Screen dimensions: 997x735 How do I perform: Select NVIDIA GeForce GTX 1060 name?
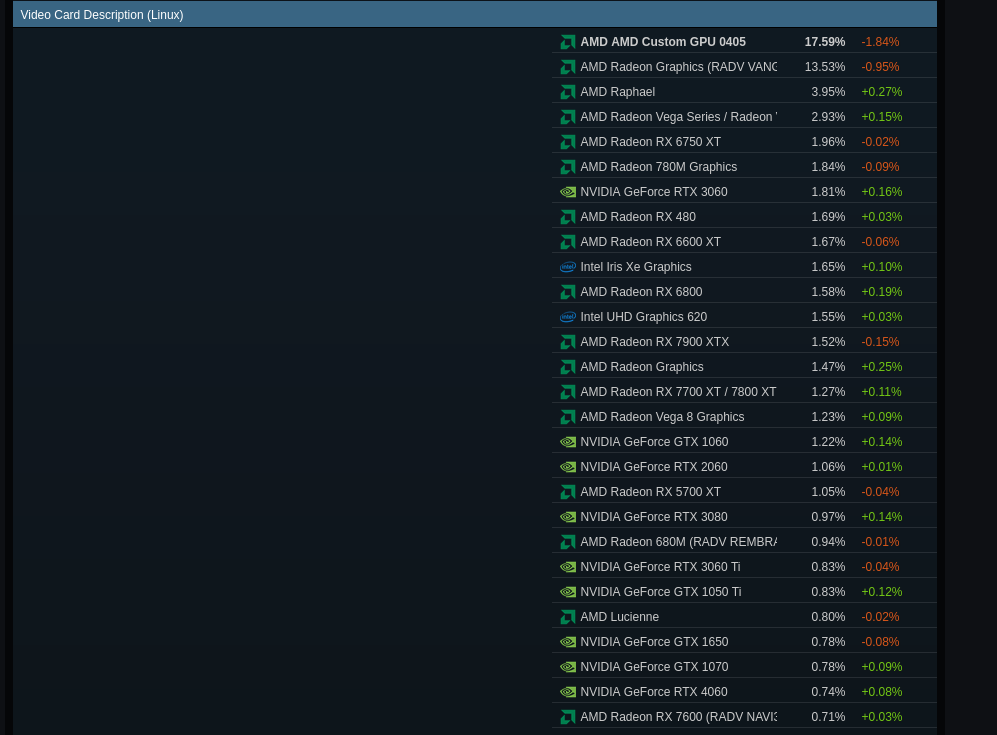[654, 442]
